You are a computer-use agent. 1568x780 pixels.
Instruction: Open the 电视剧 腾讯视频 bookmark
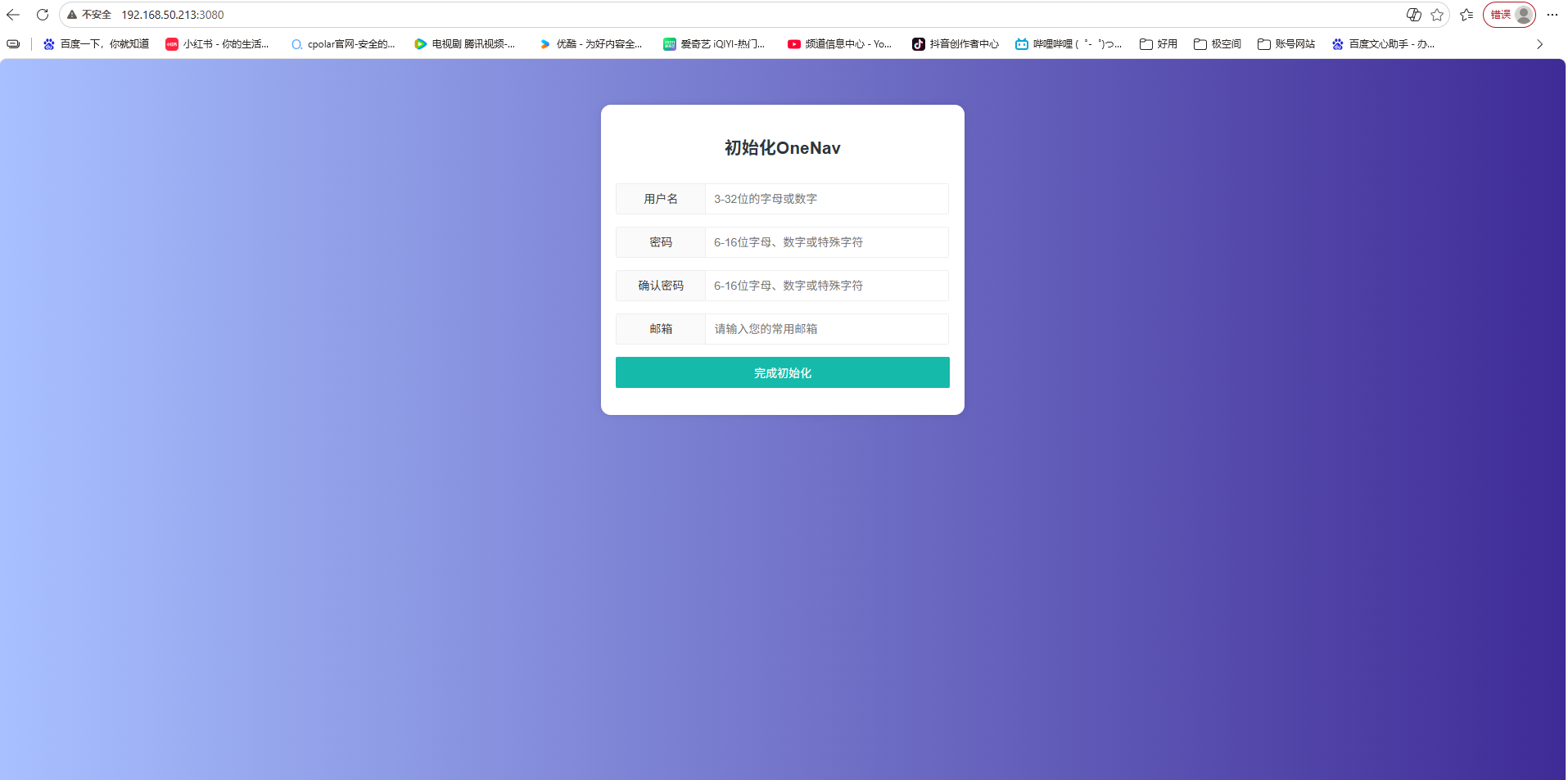tap(465, 44)
